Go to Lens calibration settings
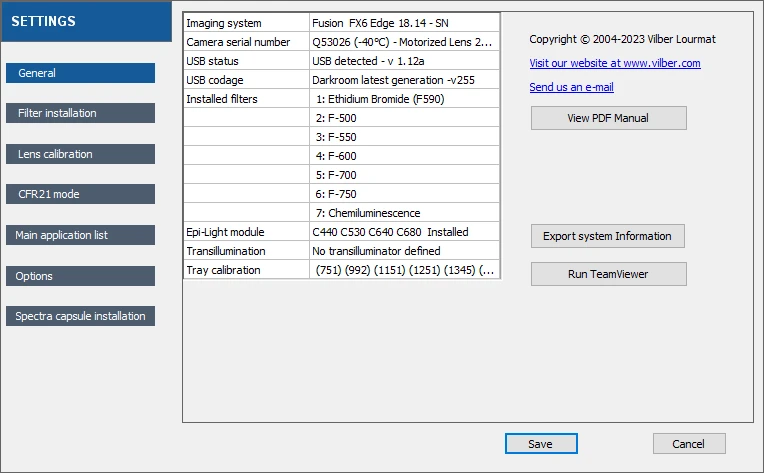Screen dimensions: 764x473 (x=80, y=154)
